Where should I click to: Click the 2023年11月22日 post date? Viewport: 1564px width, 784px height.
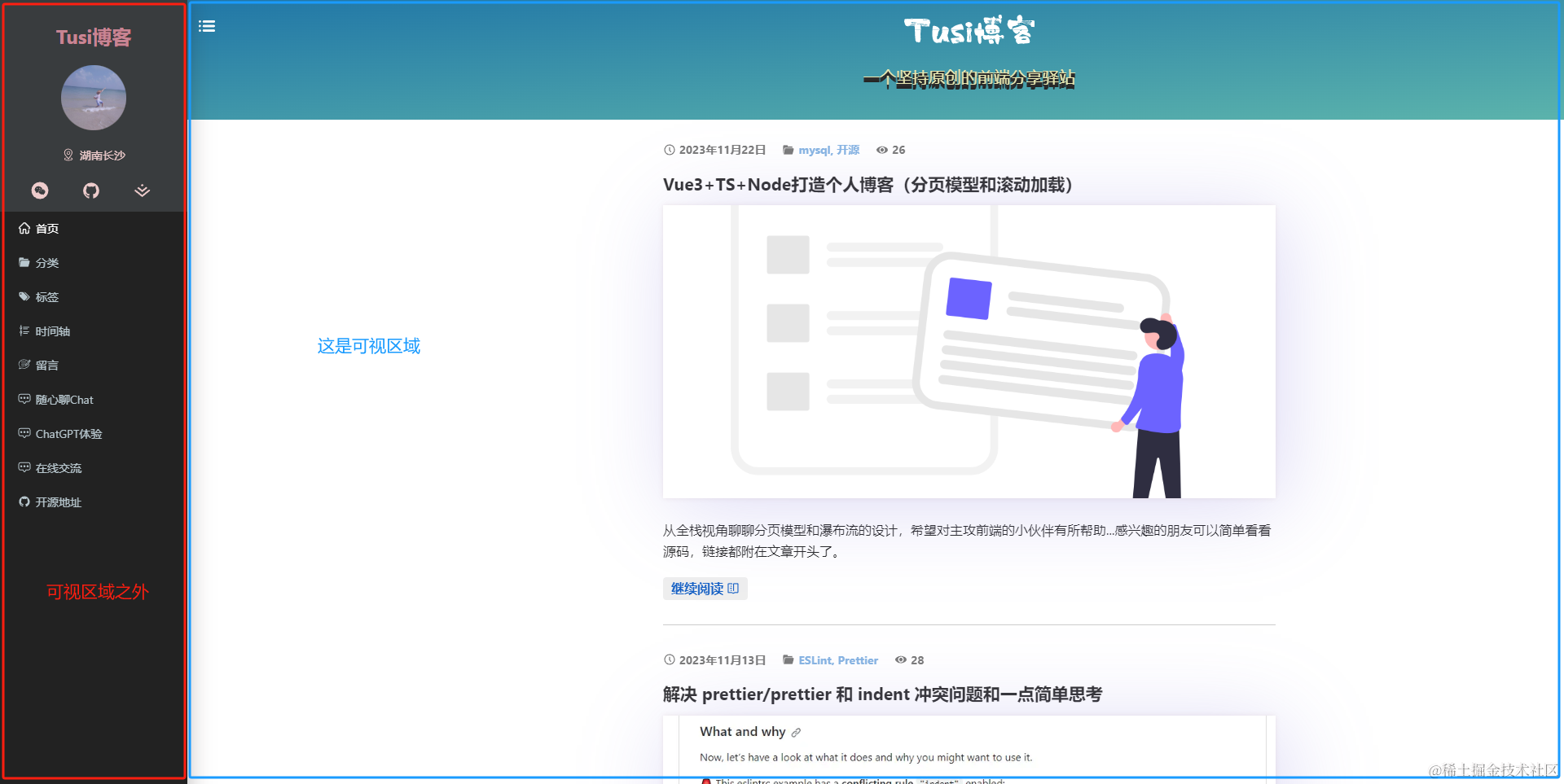pyautogui.click(x=723, y=150)
